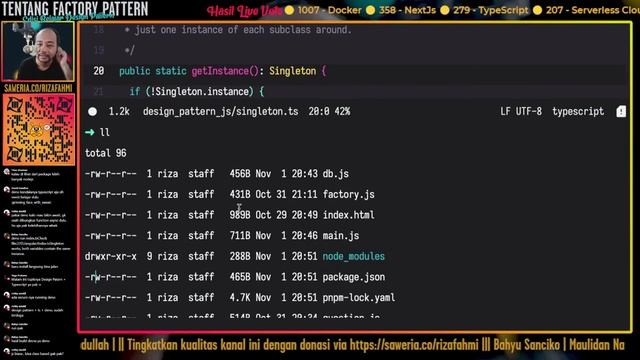Click the Saweria QR code image

pyautogui.click(x=39, y=129)
